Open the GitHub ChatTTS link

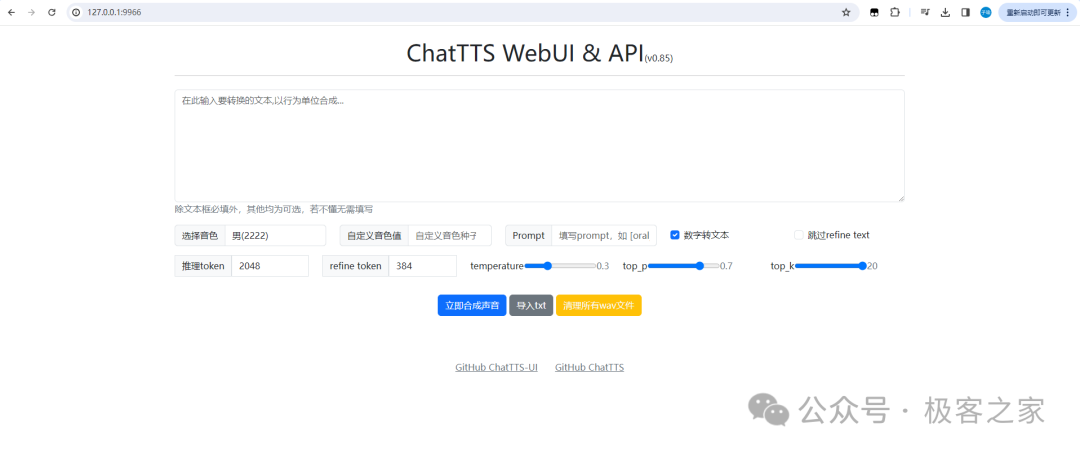pos(590,367)
